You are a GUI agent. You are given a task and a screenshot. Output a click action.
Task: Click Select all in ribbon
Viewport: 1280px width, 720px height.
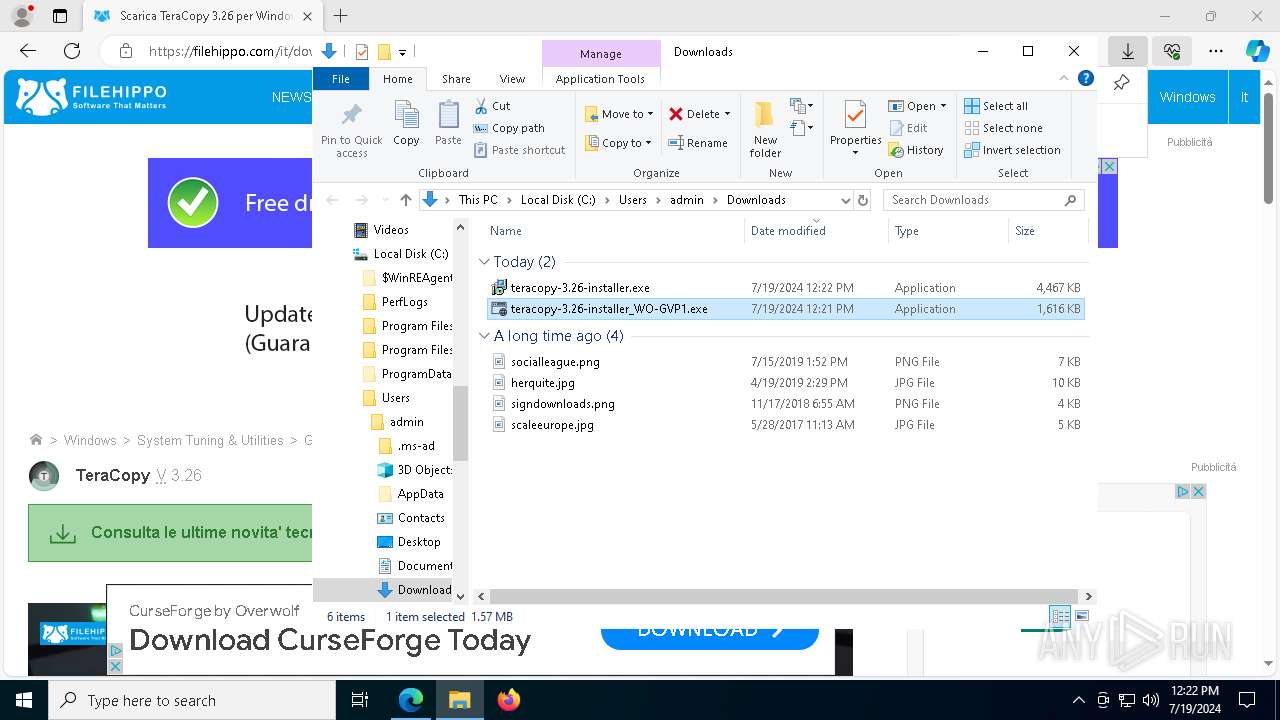(x=996, y=106)
